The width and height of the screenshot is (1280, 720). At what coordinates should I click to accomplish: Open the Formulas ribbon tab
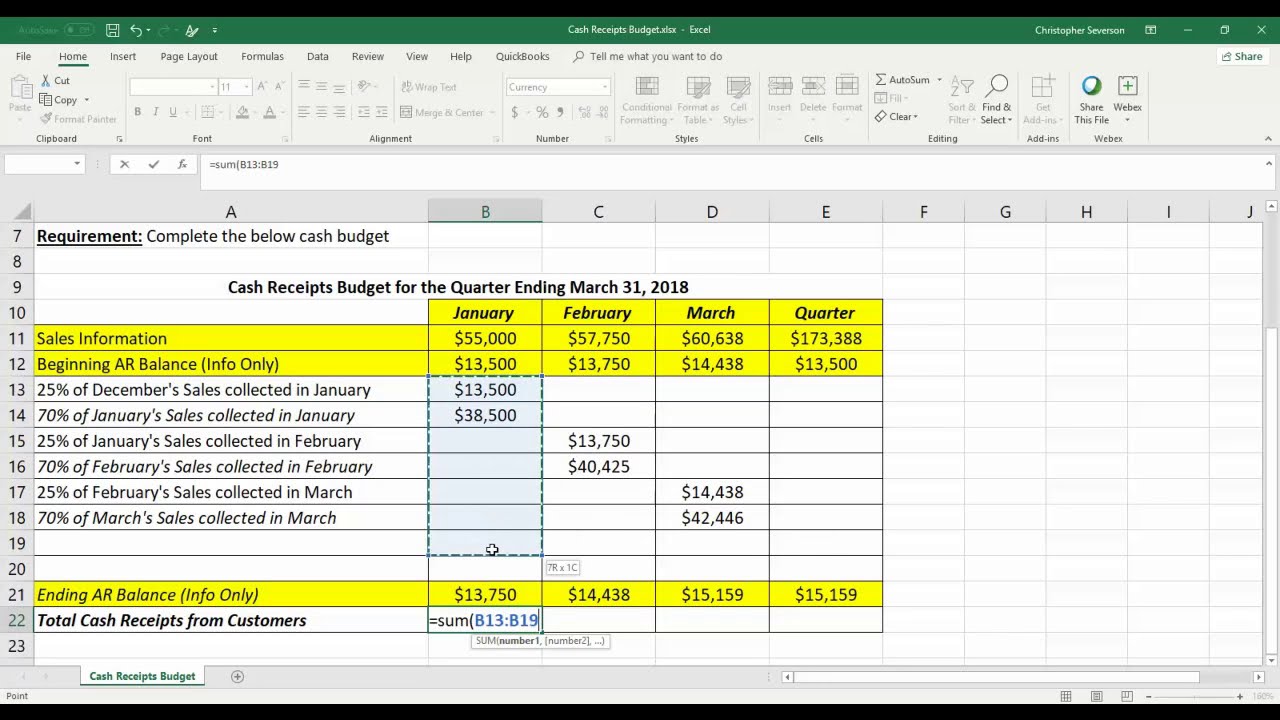pyautogui.click(x=262, y=57)
